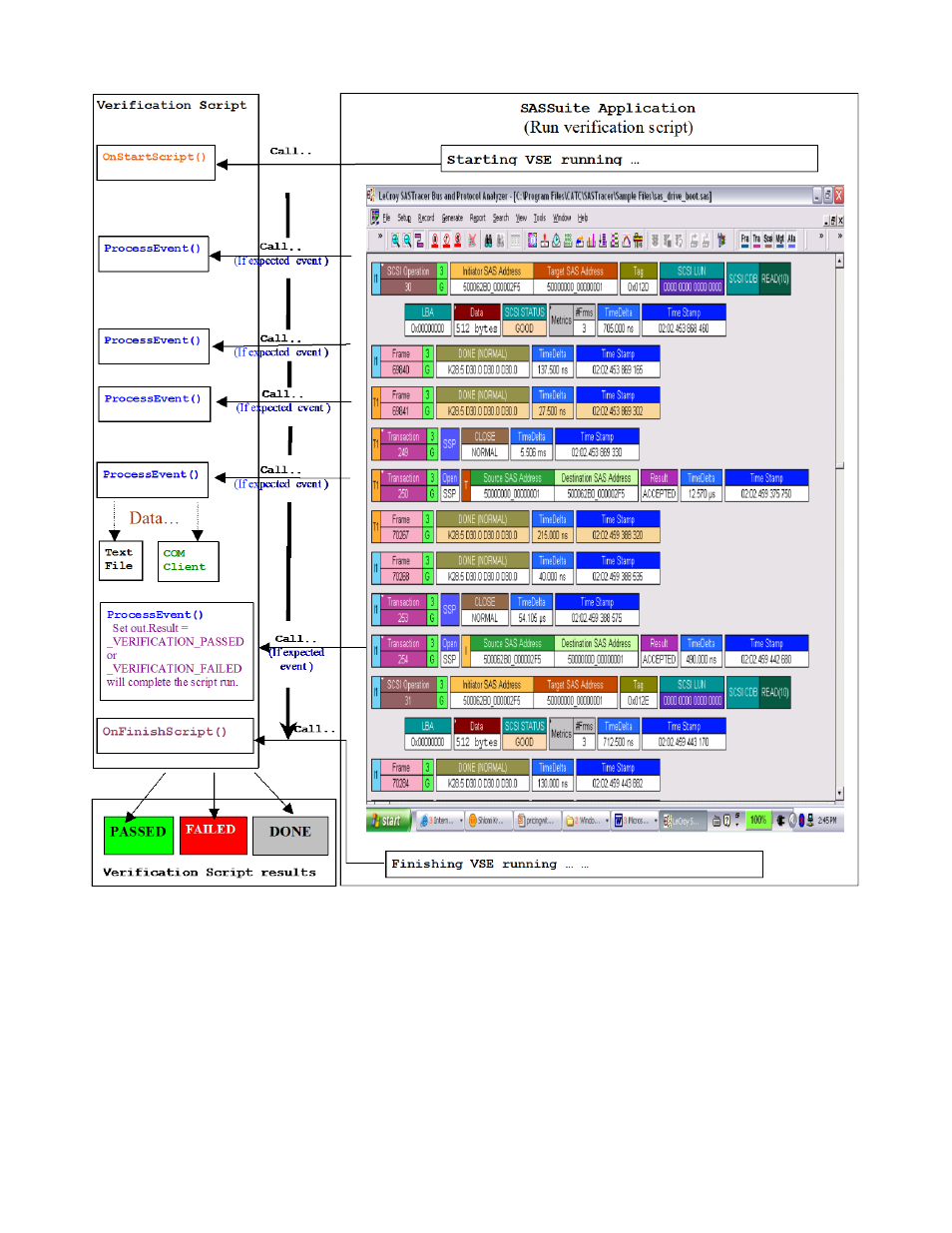
Task: Toggle the Tra transaction level button
Action: (x=756, y=240)
